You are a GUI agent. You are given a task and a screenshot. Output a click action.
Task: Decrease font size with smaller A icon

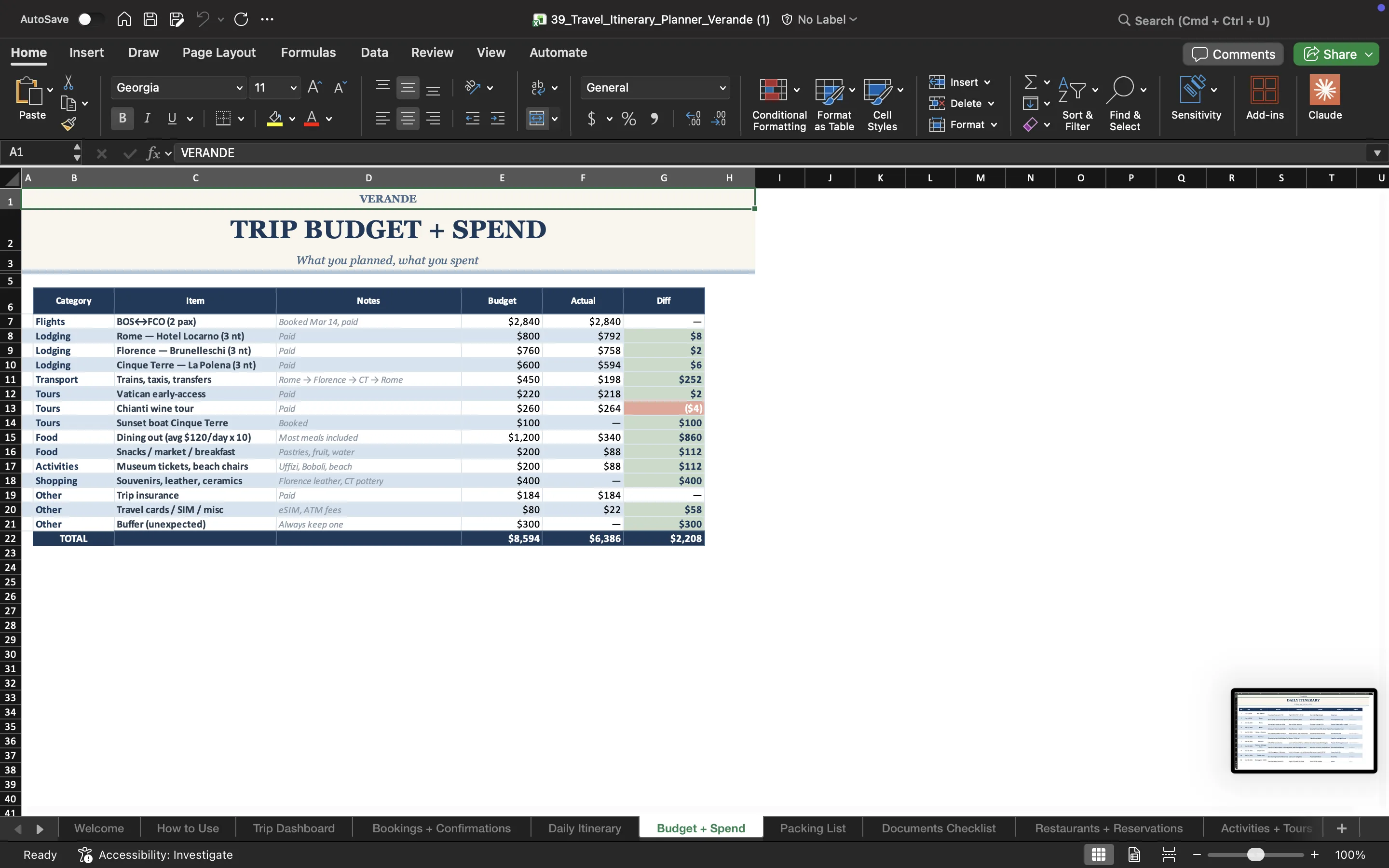tap(340, 87)
